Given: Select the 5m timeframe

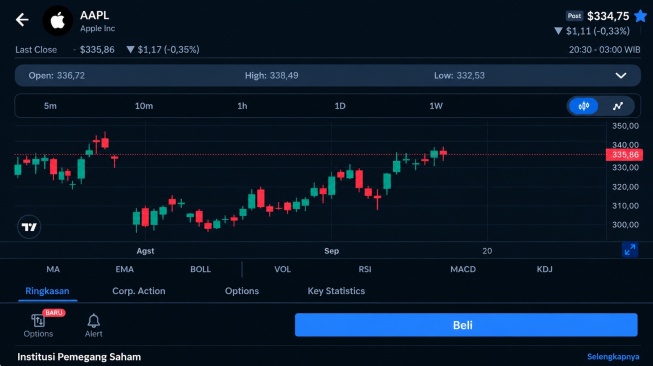Looking at the screenshot, I should coord(50,106).
